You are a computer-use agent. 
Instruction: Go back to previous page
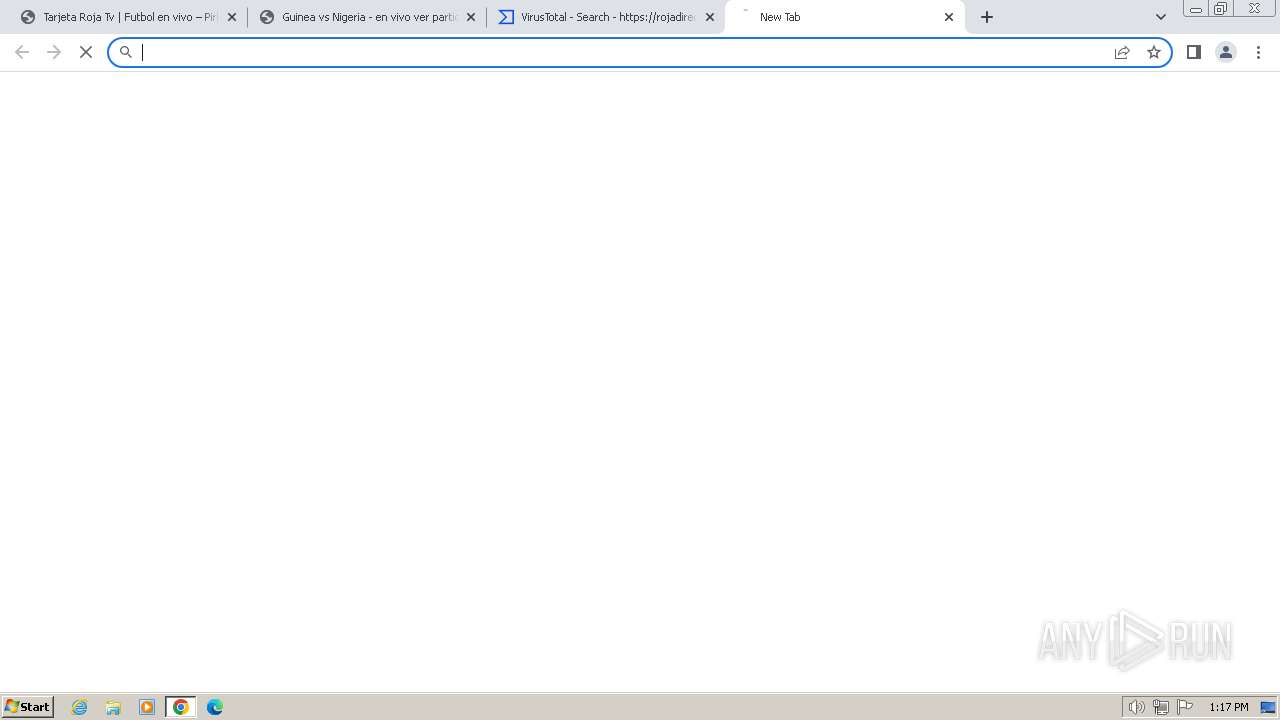click(22, 52)
